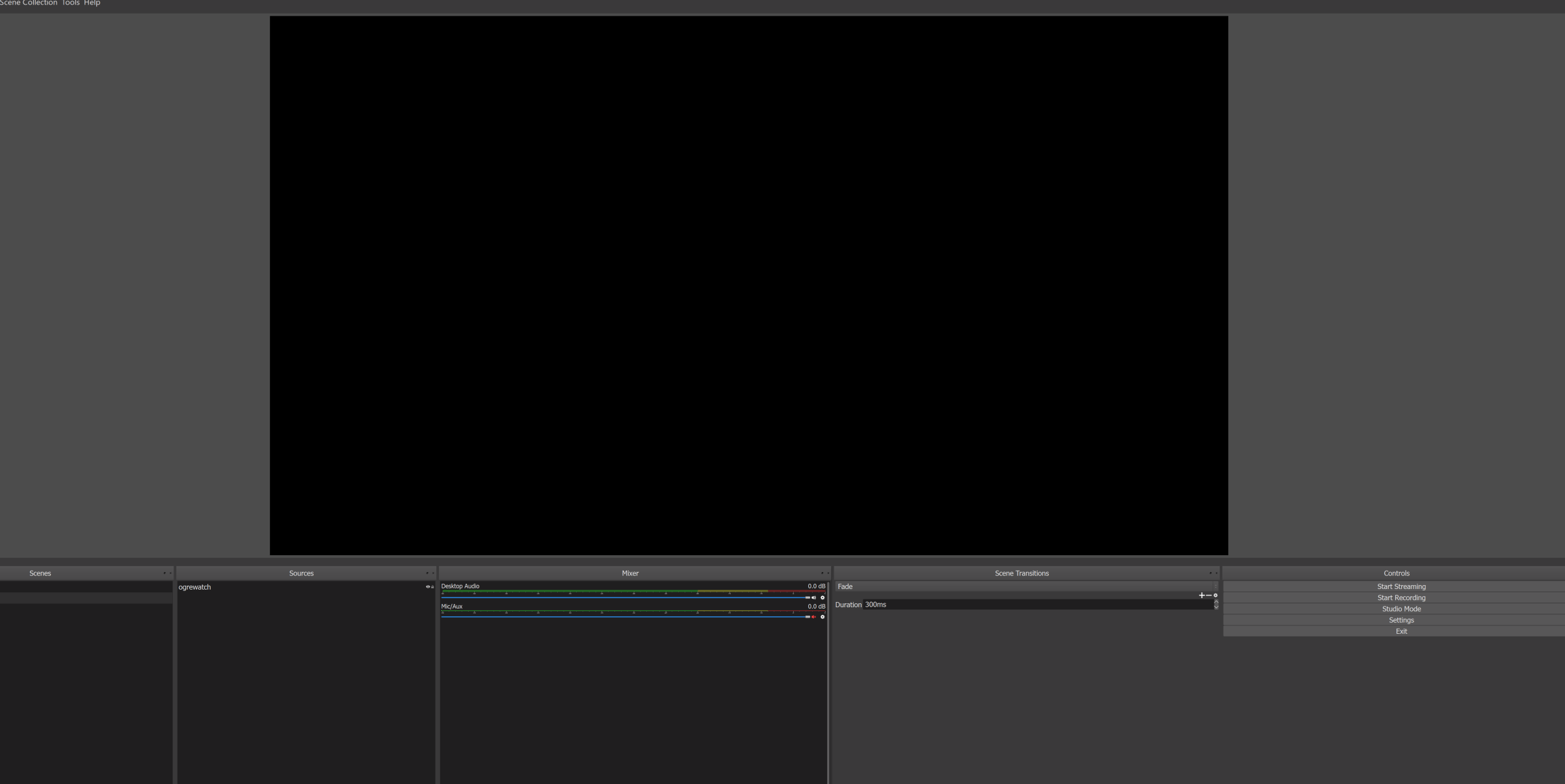Remove the current scene transition
The image size is (1565, 784).
pyautogui.click(x=1209, y=595)
